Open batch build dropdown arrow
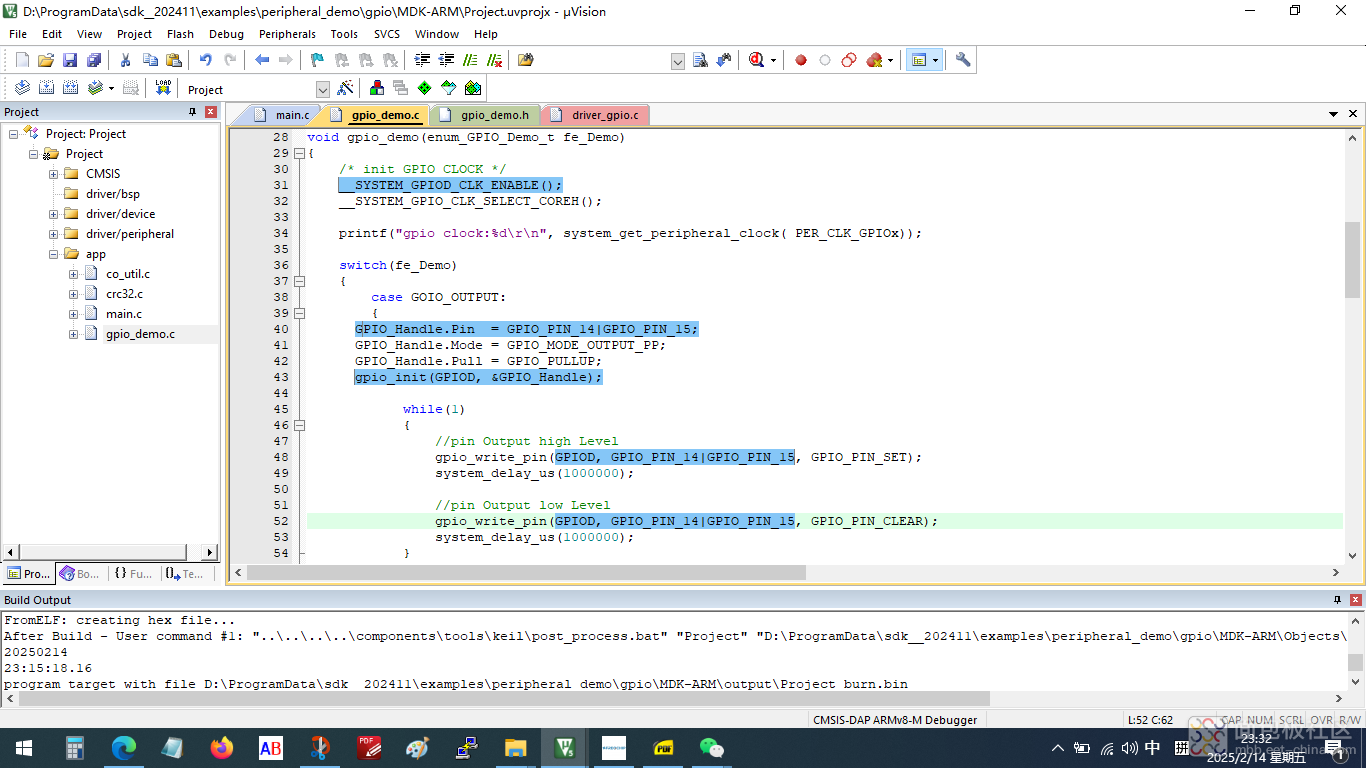Viewport: 1366px width, 768px height. [111, 89]
